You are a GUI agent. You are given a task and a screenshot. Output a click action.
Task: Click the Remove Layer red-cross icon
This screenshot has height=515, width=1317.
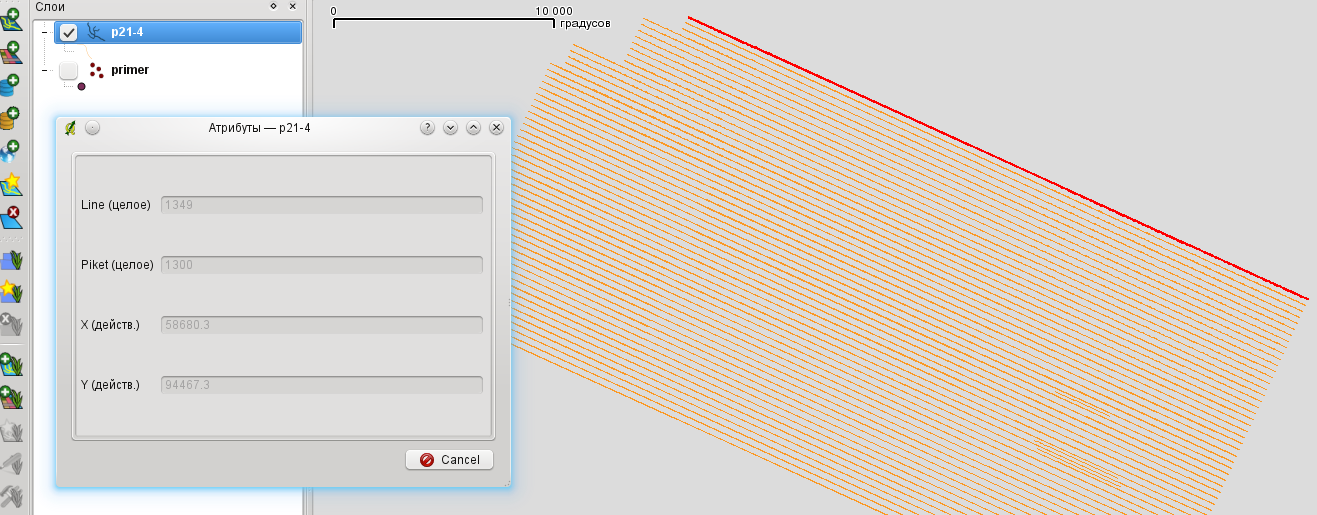[12, 217]
